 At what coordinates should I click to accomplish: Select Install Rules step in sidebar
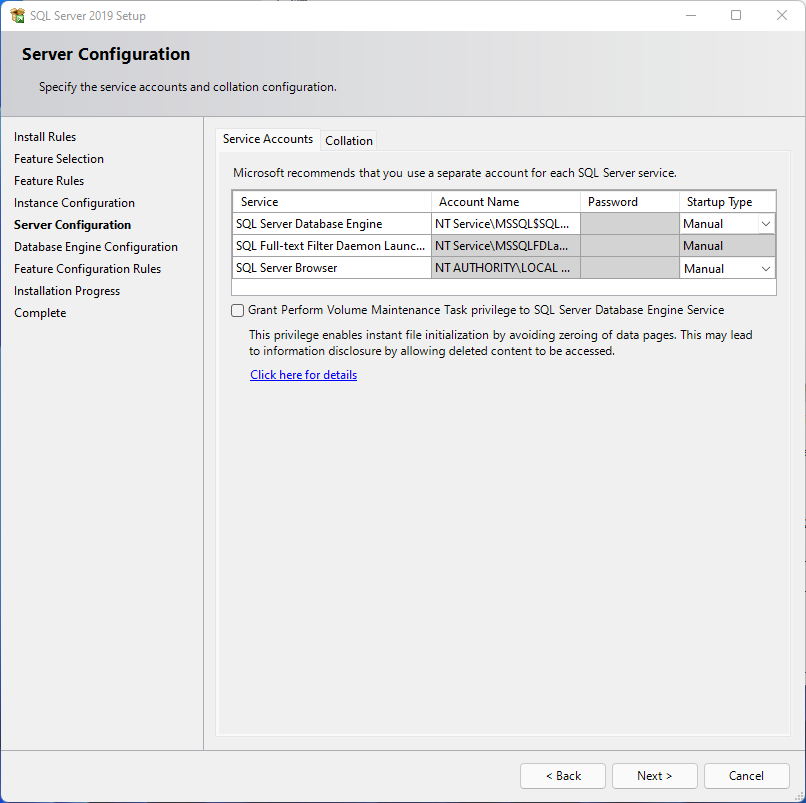coord(45,137)
